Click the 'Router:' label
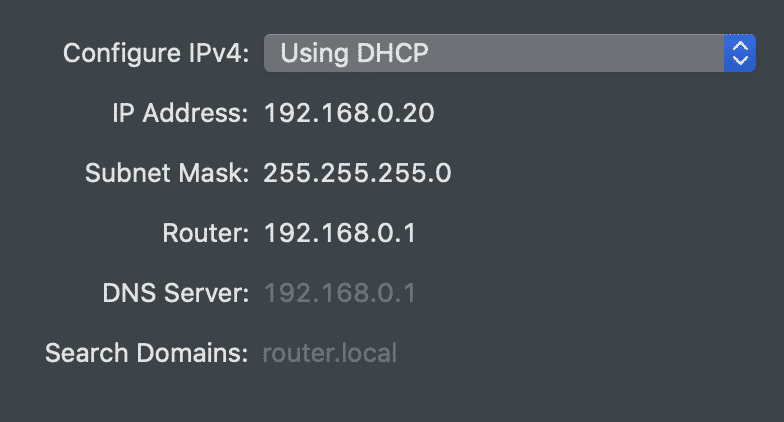Screen dimensions: 784x422 point(206,233)
